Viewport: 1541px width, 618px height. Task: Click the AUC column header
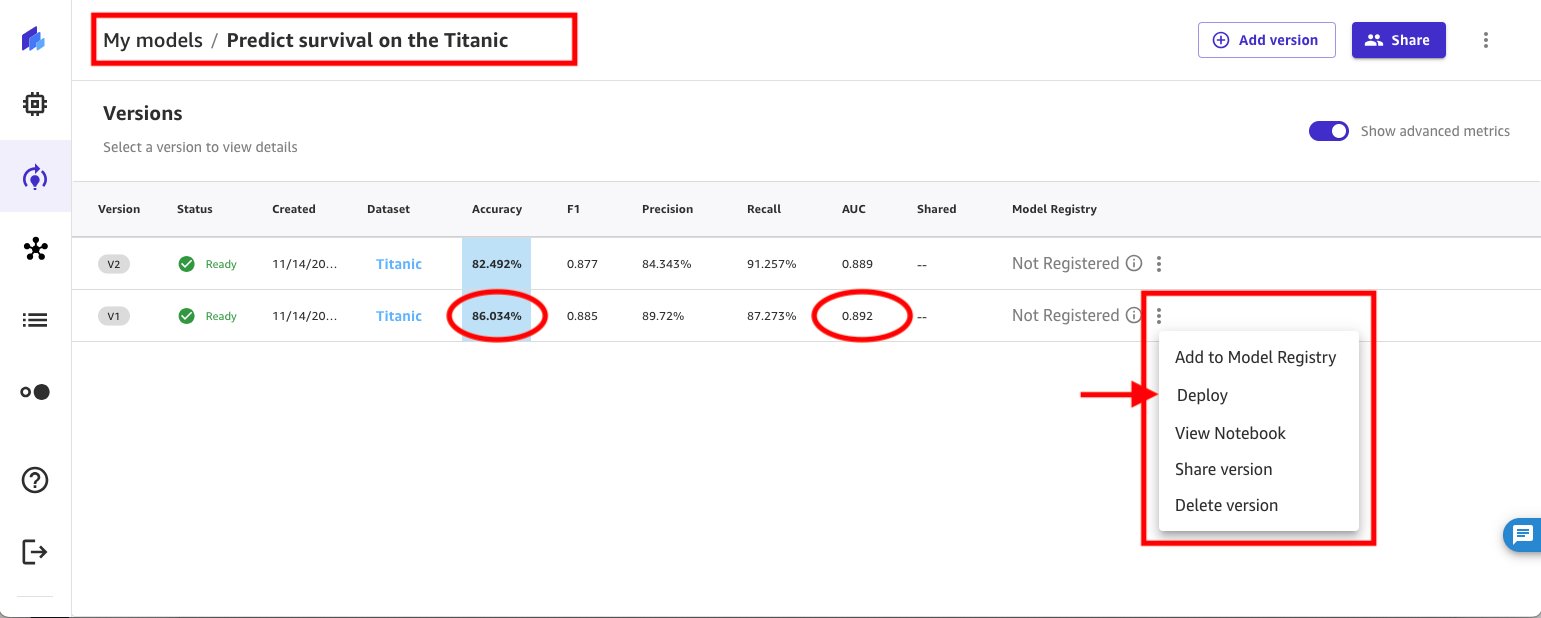pyautogui.click(x=854, y=209)
